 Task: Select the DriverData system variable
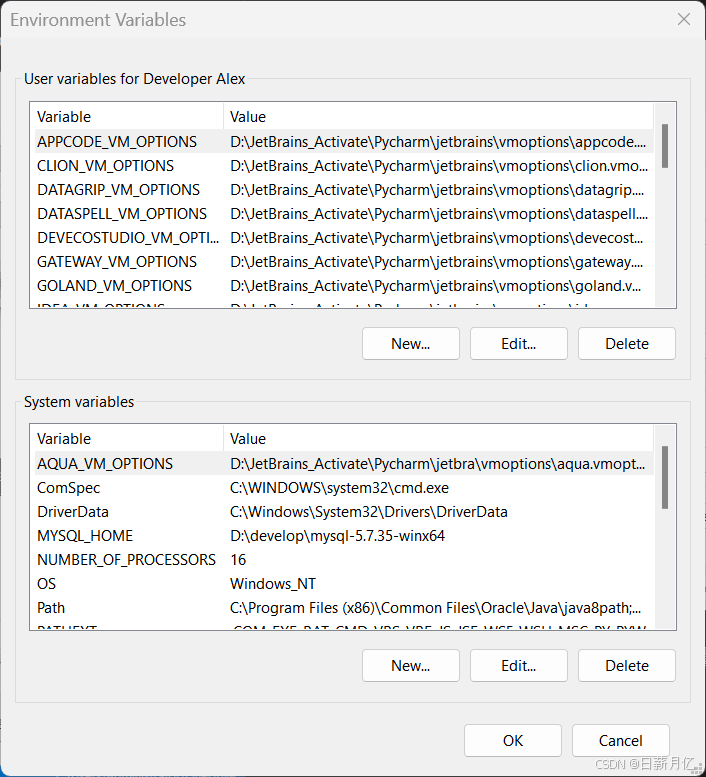pos(344,512)
